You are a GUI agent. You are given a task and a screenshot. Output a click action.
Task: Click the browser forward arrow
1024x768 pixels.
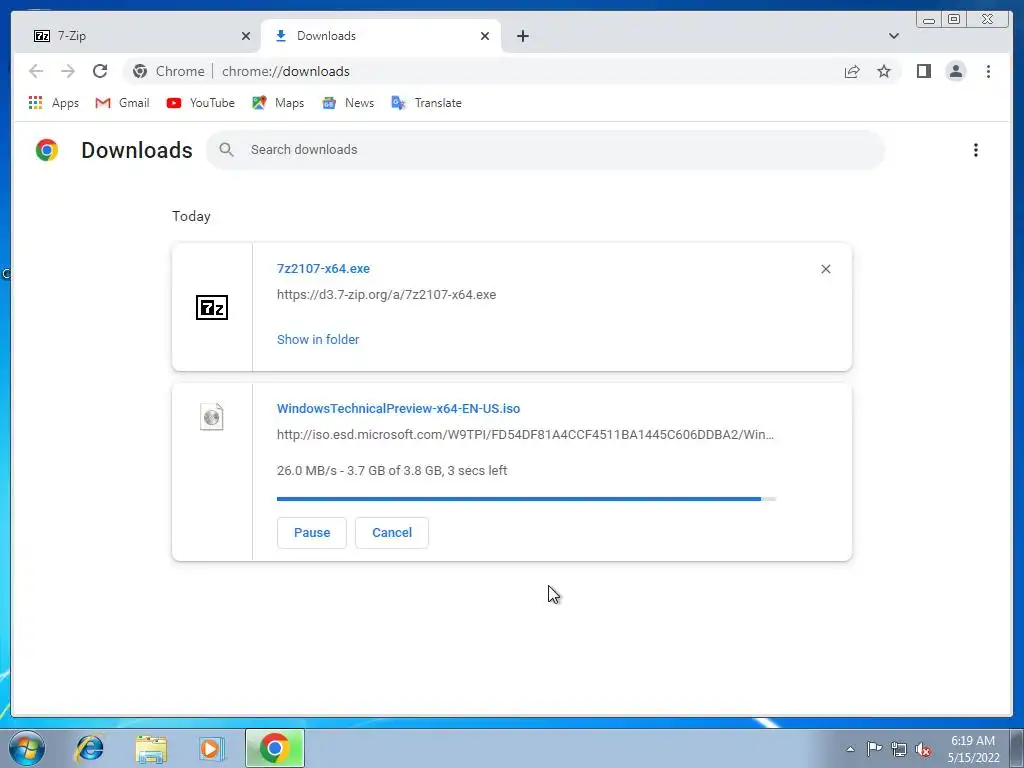point(68,71)
